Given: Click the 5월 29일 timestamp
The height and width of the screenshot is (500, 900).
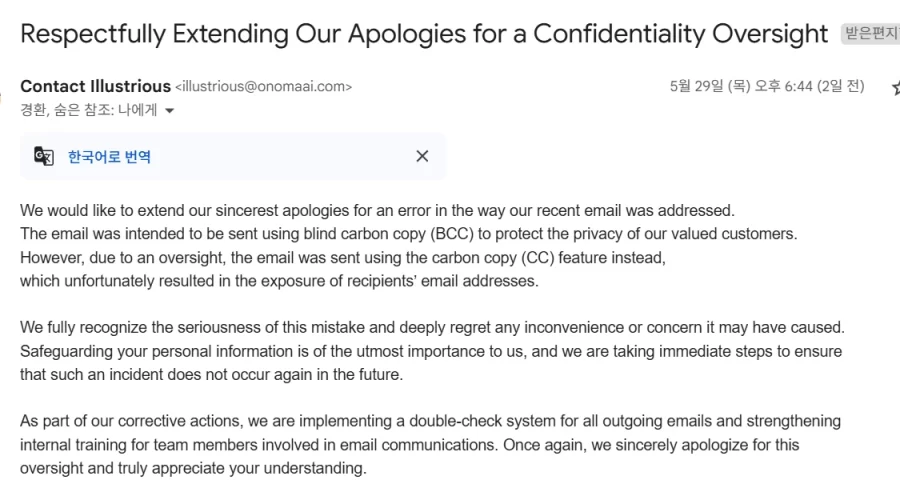Looking at the screenshot, I should 767,86.
